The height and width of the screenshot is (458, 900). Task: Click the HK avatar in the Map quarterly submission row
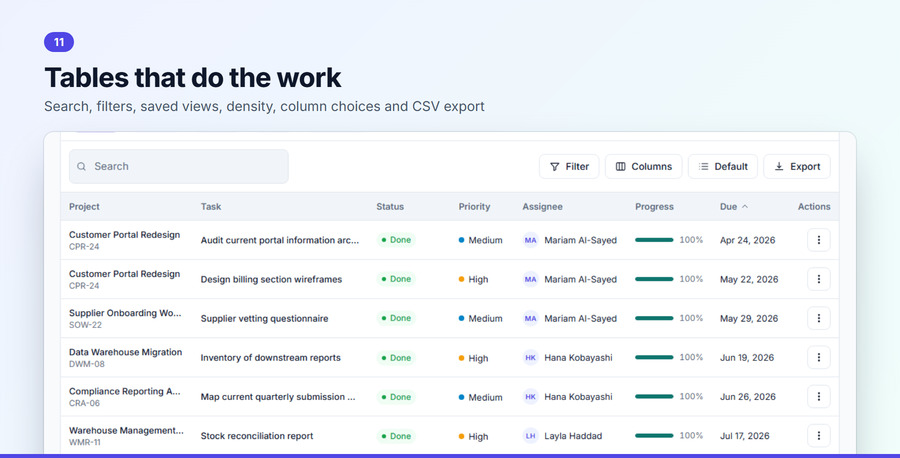[530, 397]
